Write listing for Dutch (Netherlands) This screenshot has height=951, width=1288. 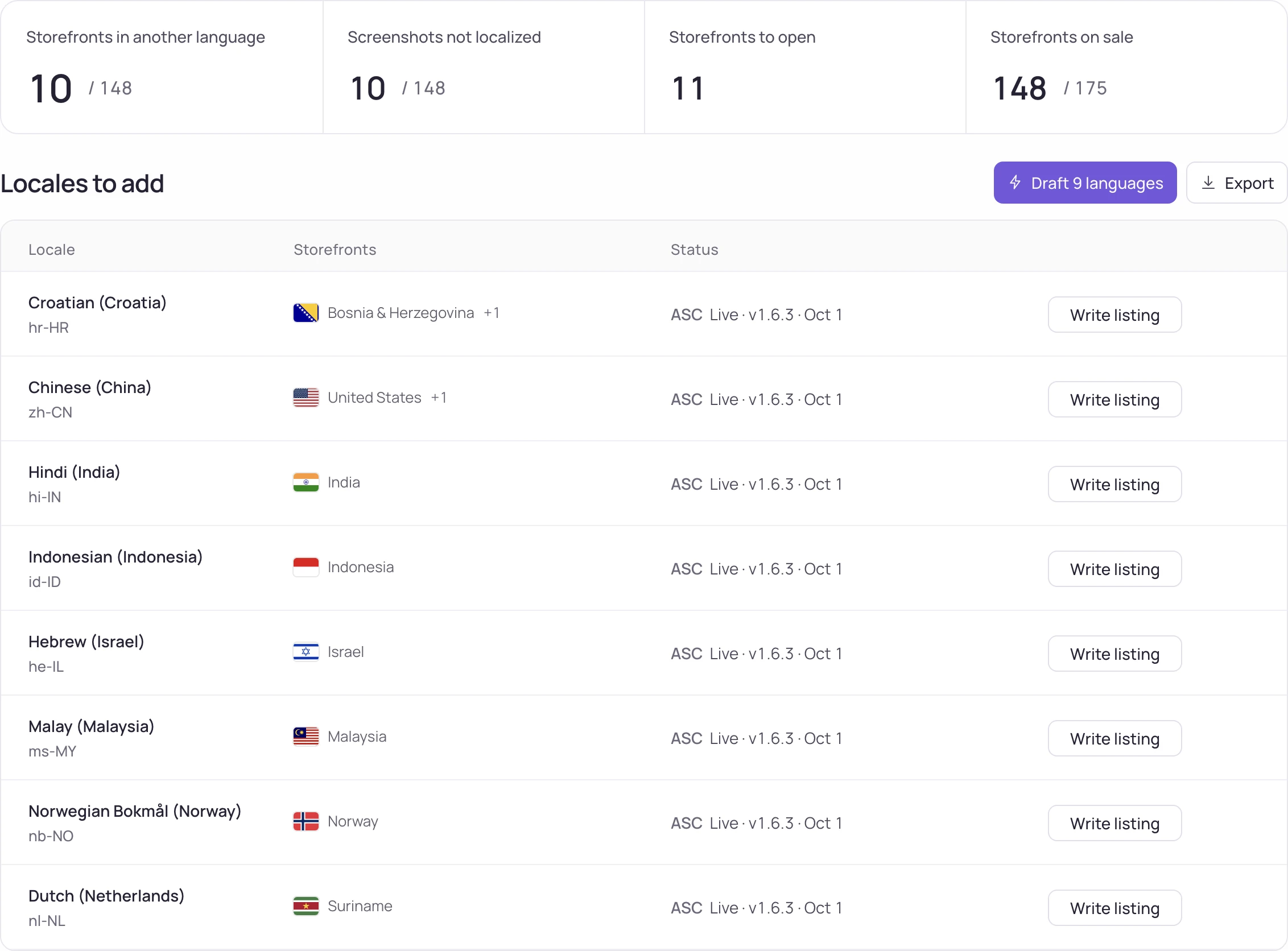1114,908
